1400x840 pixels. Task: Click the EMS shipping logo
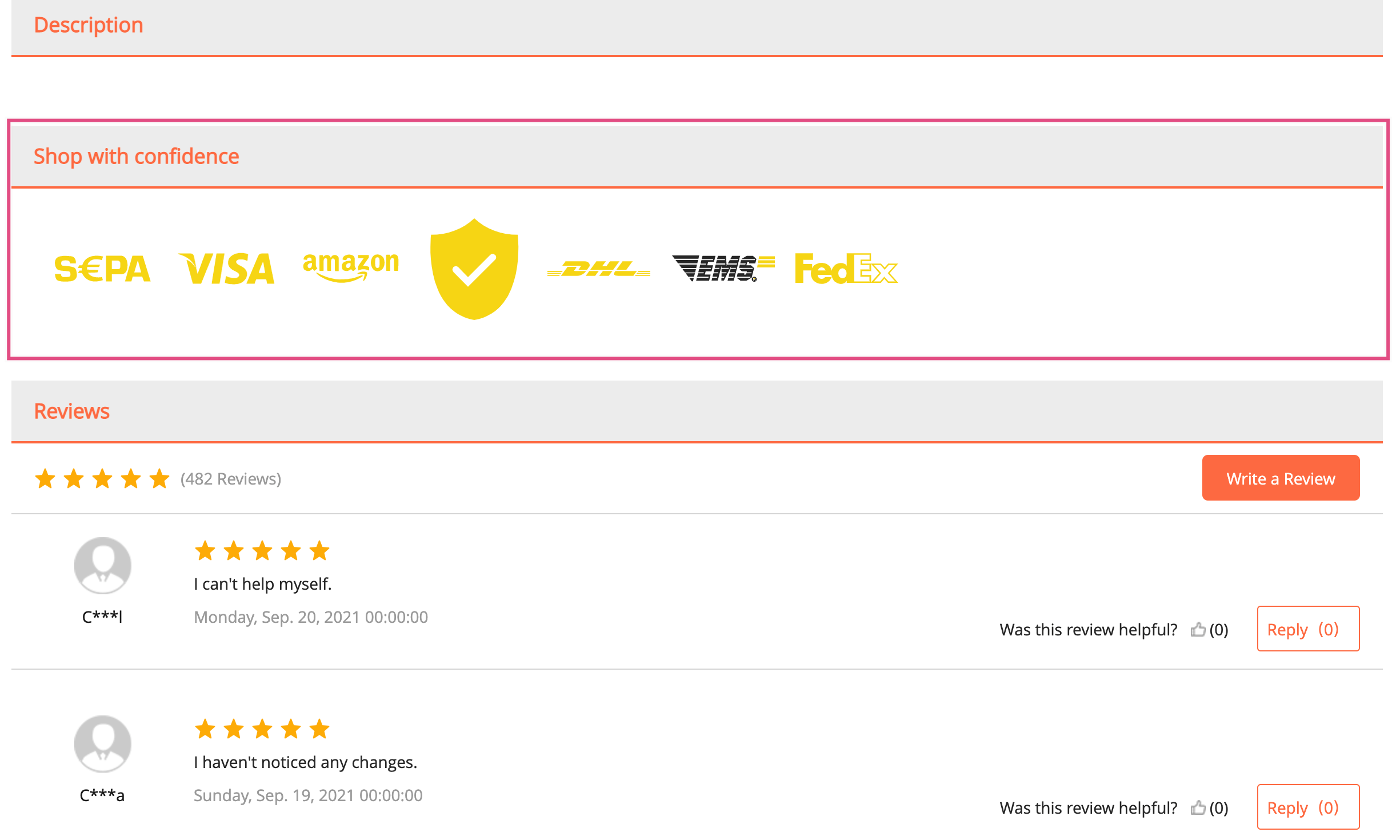[723, 269]
